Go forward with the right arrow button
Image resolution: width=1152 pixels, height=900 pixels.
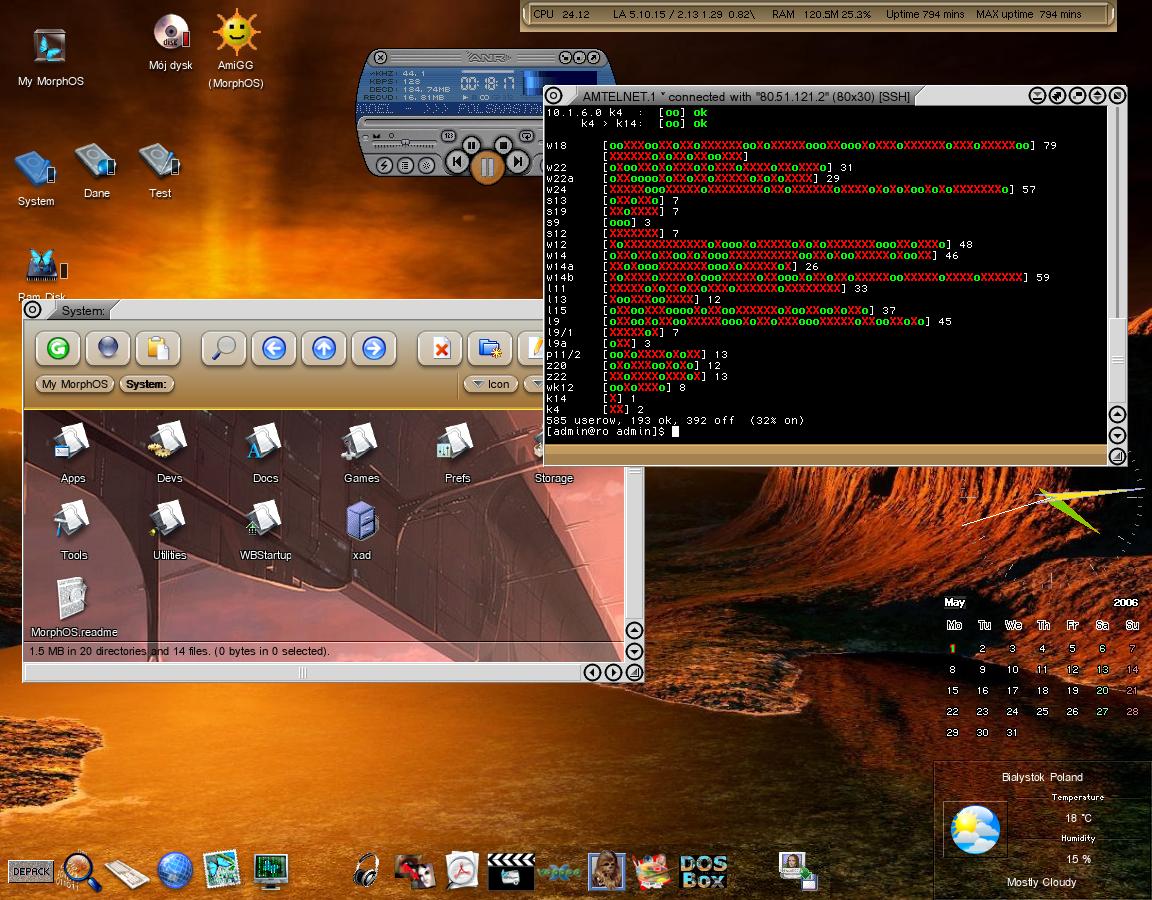(x=374, y=348)
